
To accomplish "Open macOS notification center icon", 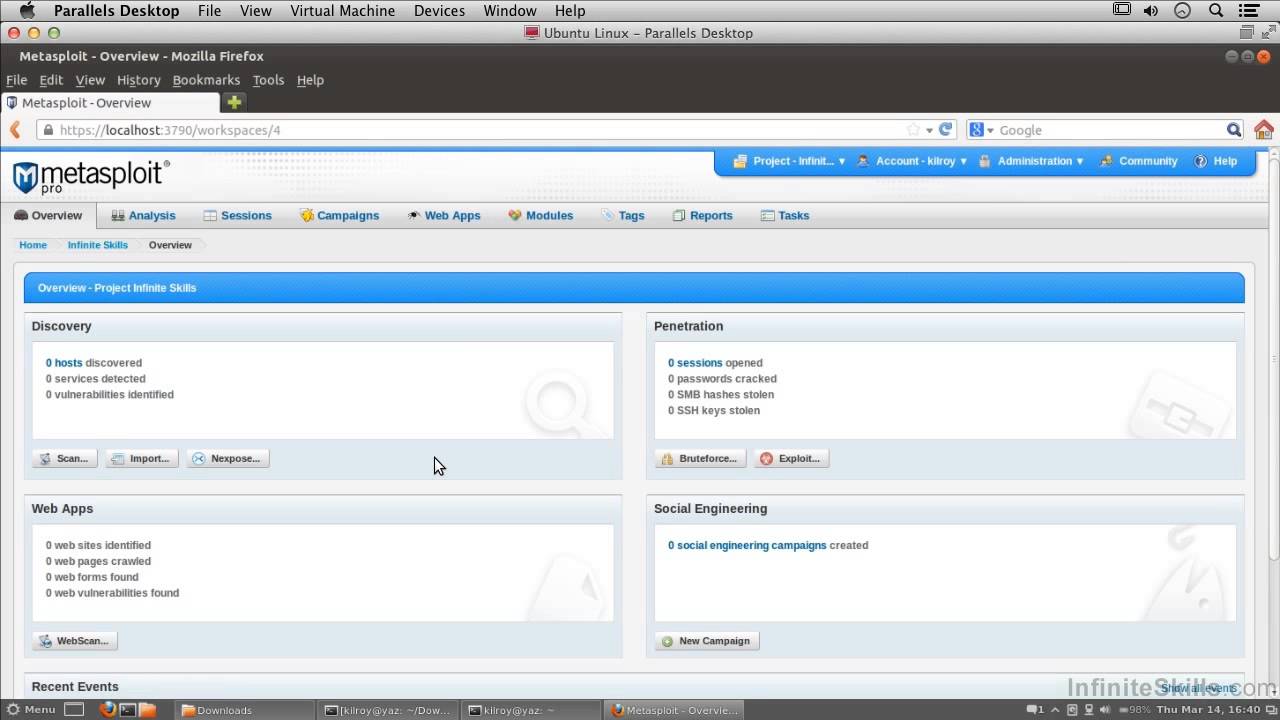I will [1250, 11].
